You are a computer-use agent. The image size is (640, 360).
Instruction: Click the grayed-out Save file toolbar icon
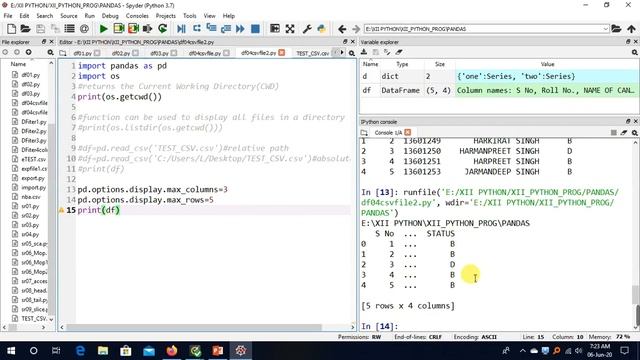click(40, 29)
